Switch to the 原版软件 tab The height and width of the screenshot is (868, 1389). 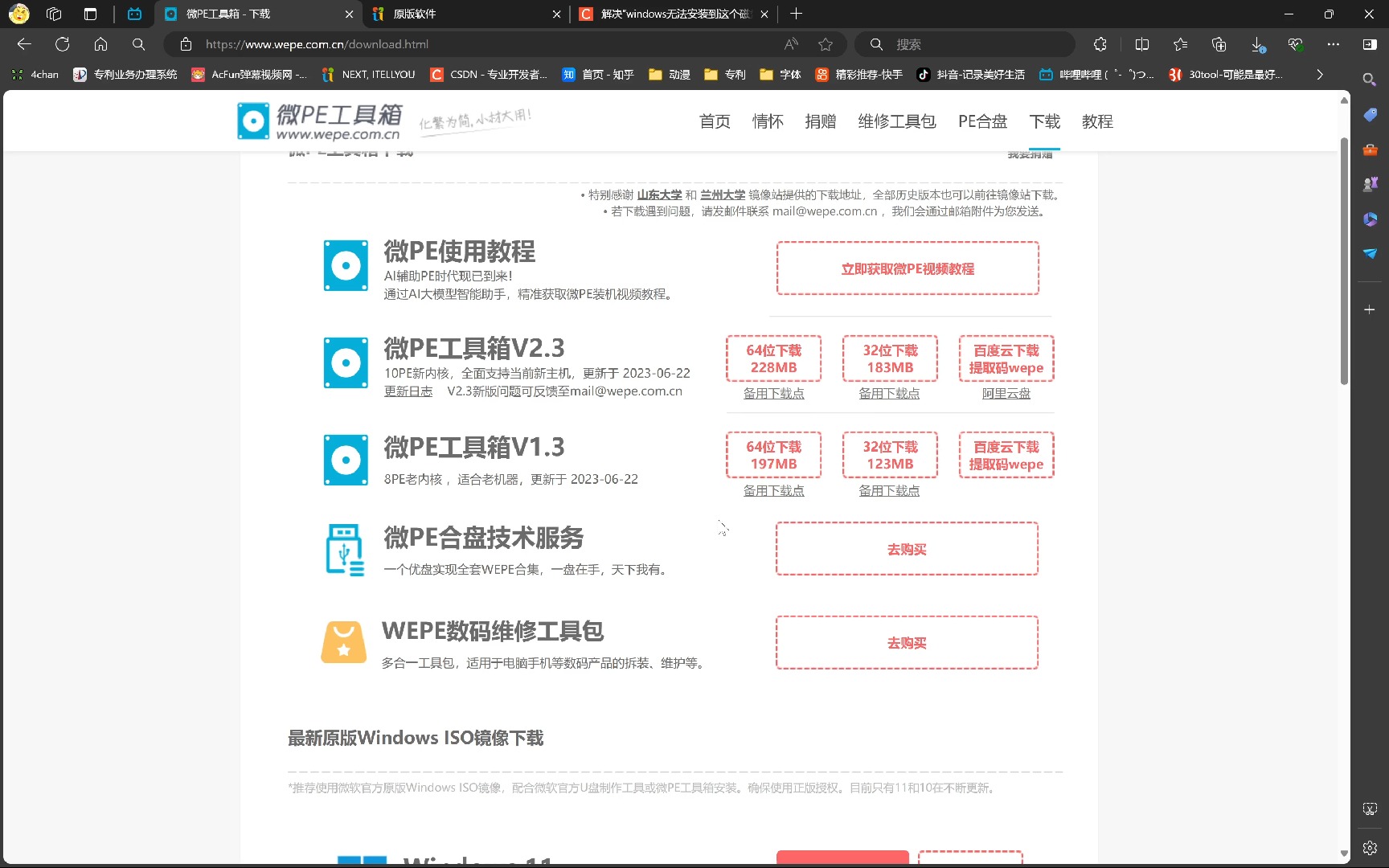click(x=465, y=14)
